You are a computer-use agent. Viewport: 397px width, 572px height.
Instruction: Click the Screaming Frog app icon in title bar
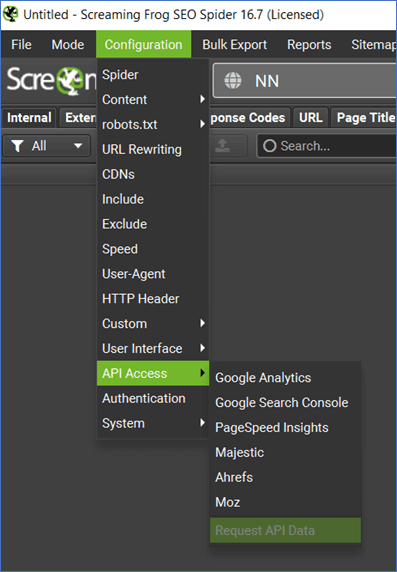tap(10, 14)
